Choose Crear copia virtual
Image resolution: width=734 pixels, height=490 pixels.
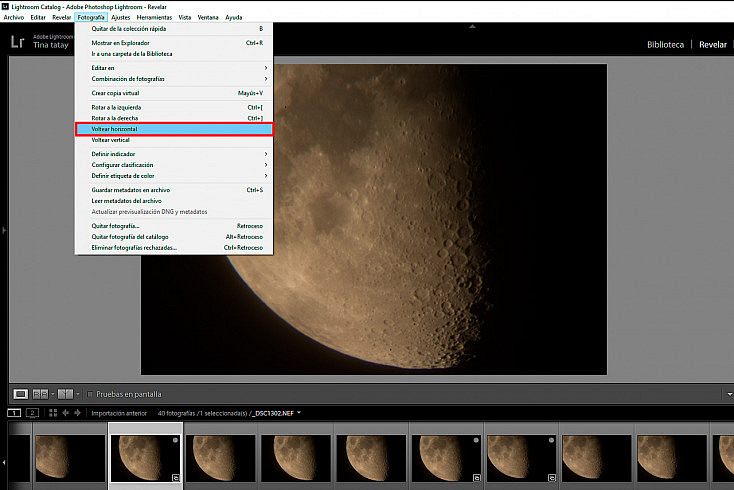174,93
